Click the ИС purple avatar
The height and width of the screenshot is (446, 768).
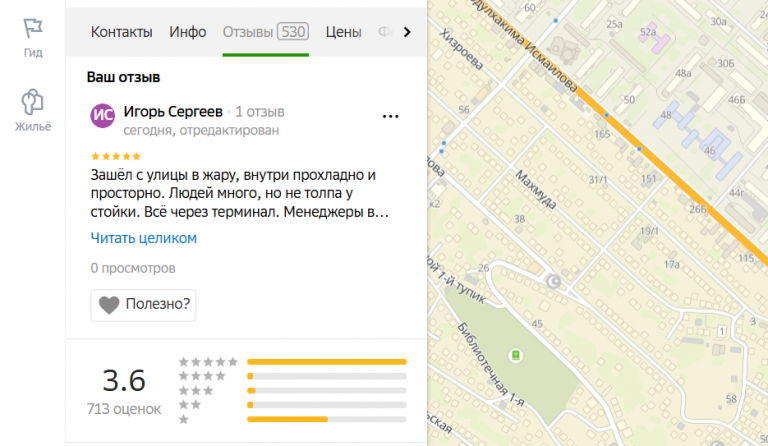pyautogui.click(x=102, y=116)
